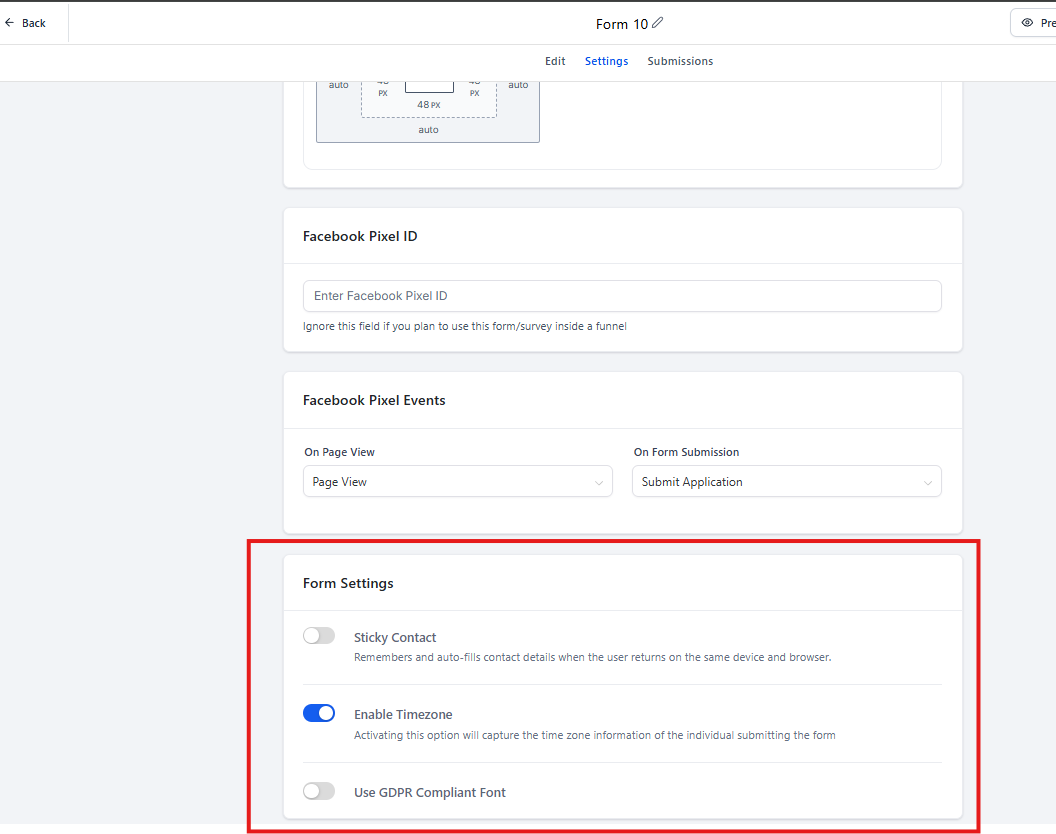Click the left auto margin value
1056x834 pixels.
click(x=339, y=85)
